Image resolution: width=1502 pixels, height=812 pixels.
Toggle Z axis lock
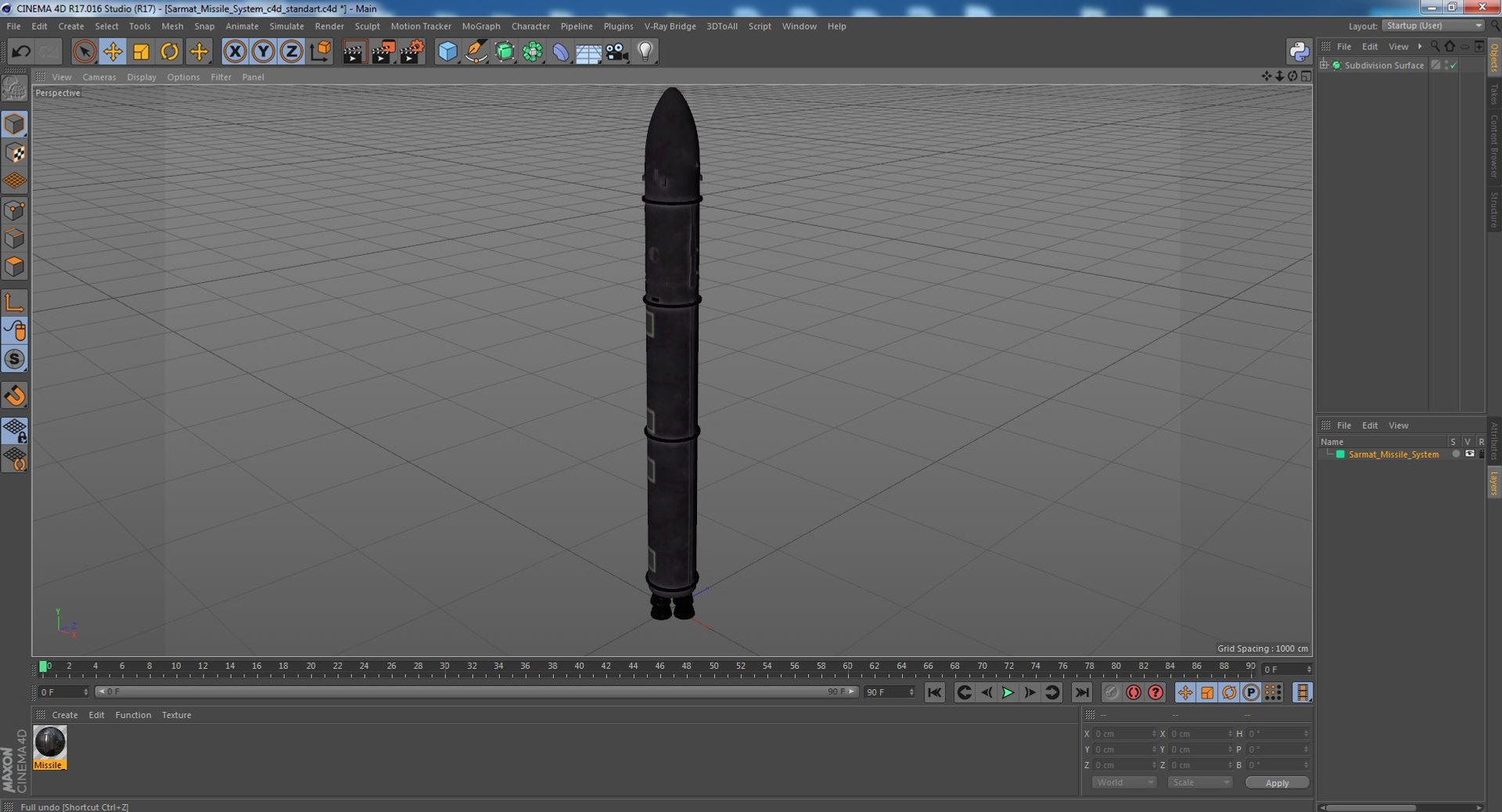click(291, 52)
